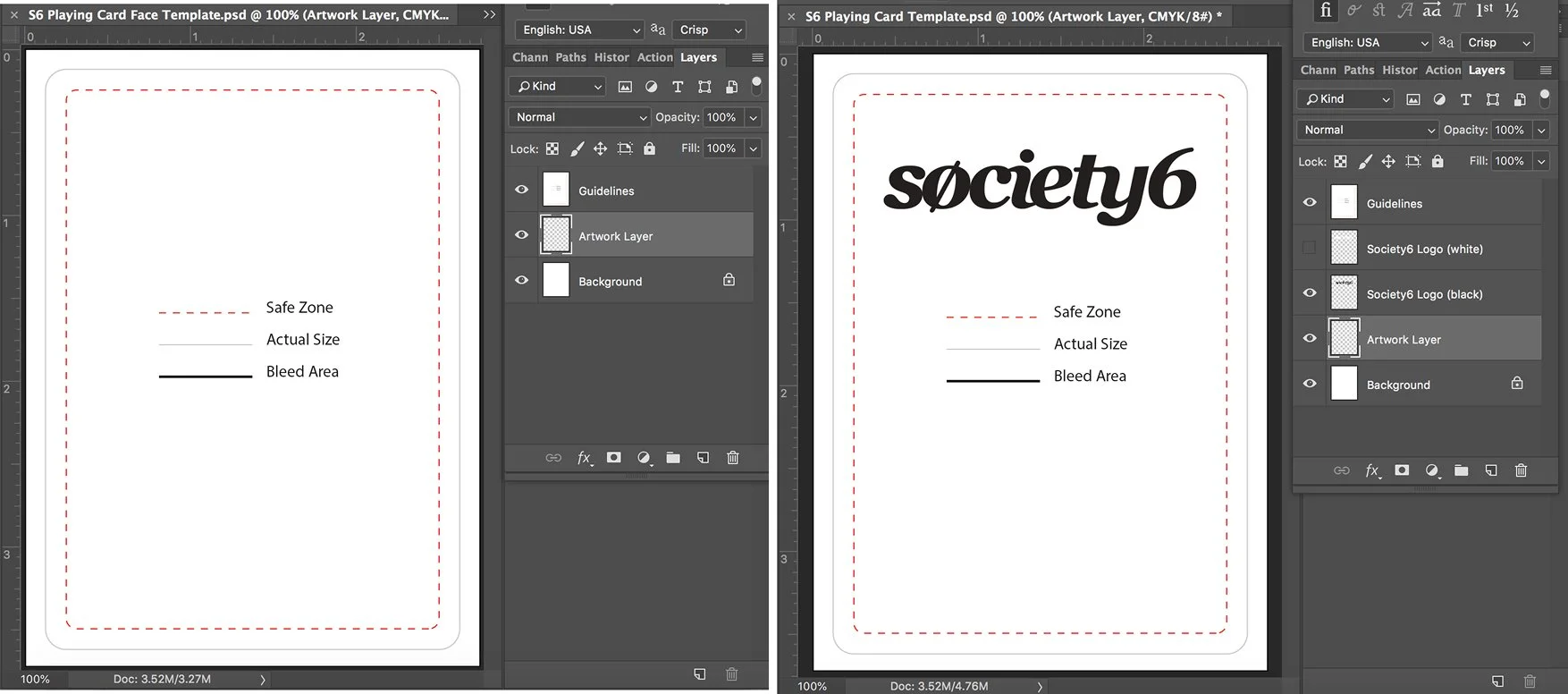This screenshot has width=1568, height=694.
Task: Switch to Paths tab in right panel
Action: pos(1359,70)
